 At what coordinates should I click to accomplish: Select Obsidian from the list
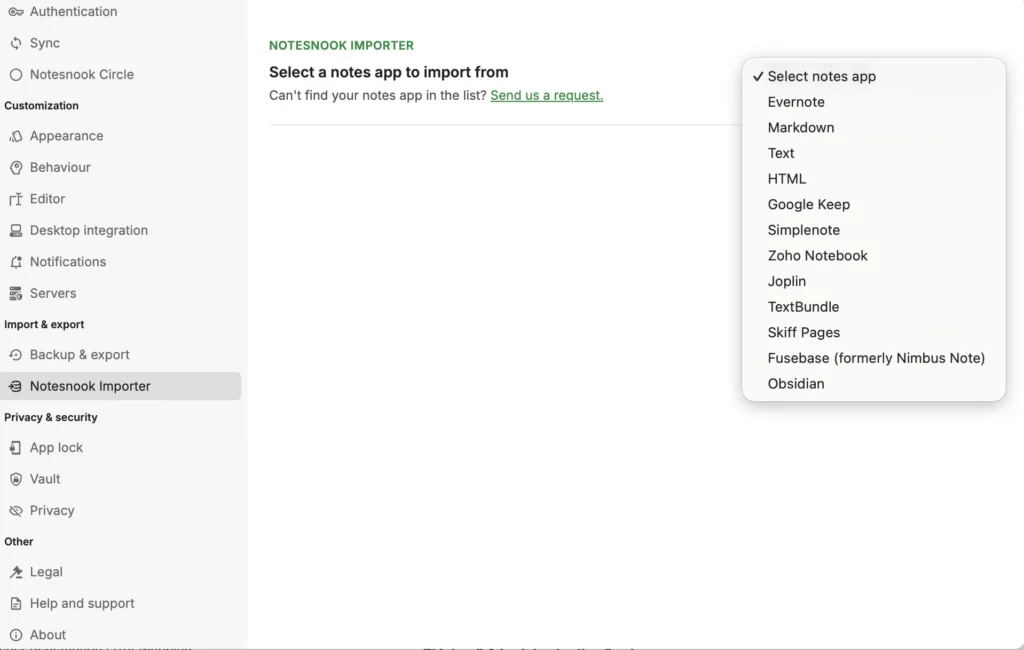[874, 383]
